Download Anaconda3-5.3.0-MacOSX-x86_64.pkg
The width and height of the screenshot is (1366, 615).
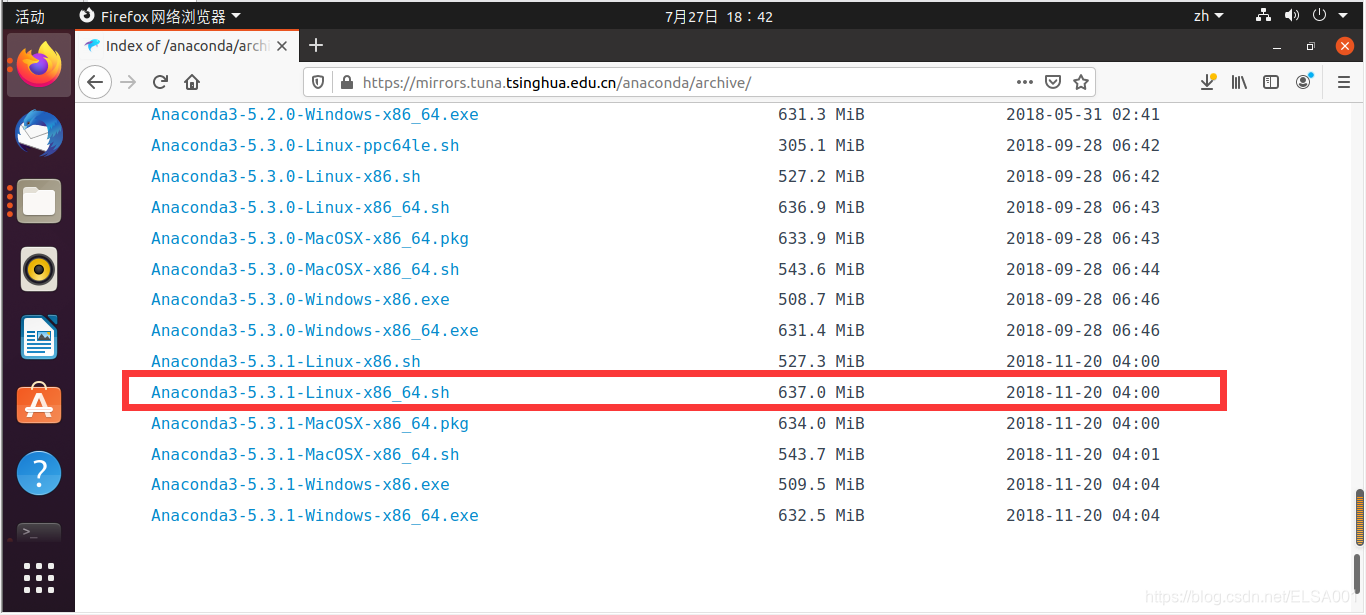pos(310,239)
